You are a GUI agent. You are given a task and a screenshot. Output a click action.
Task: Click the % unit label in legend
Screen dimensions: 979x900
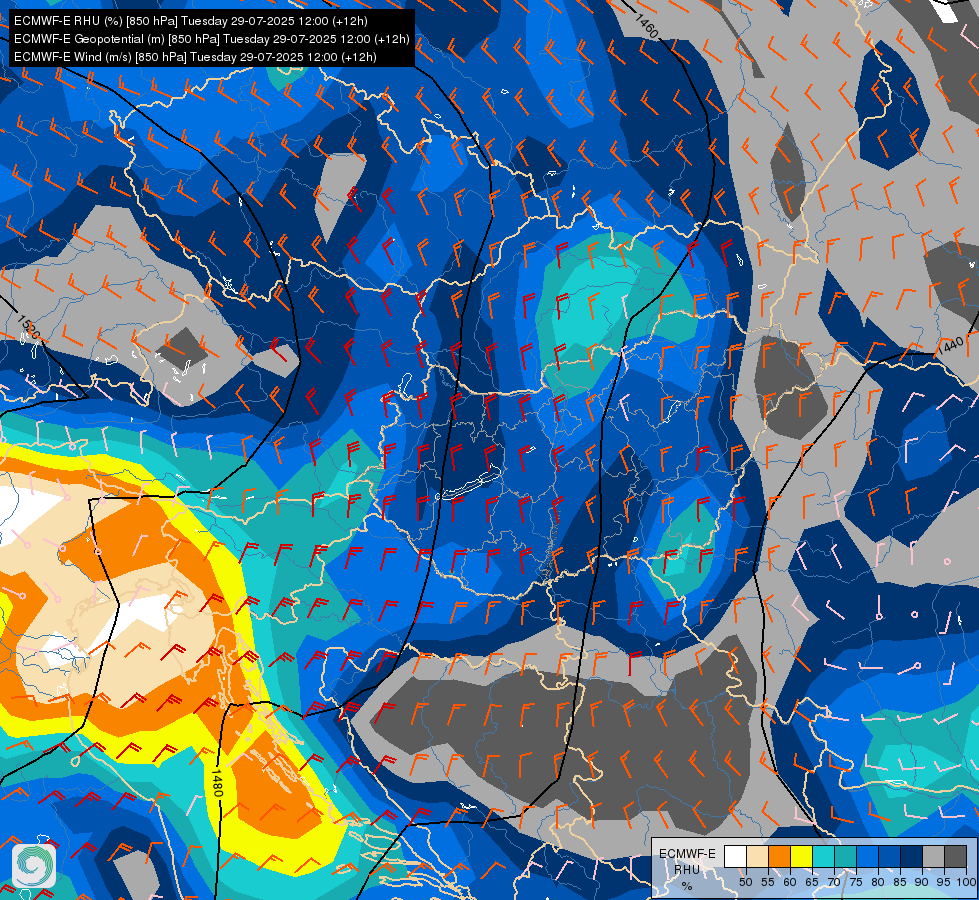point(687,886)
